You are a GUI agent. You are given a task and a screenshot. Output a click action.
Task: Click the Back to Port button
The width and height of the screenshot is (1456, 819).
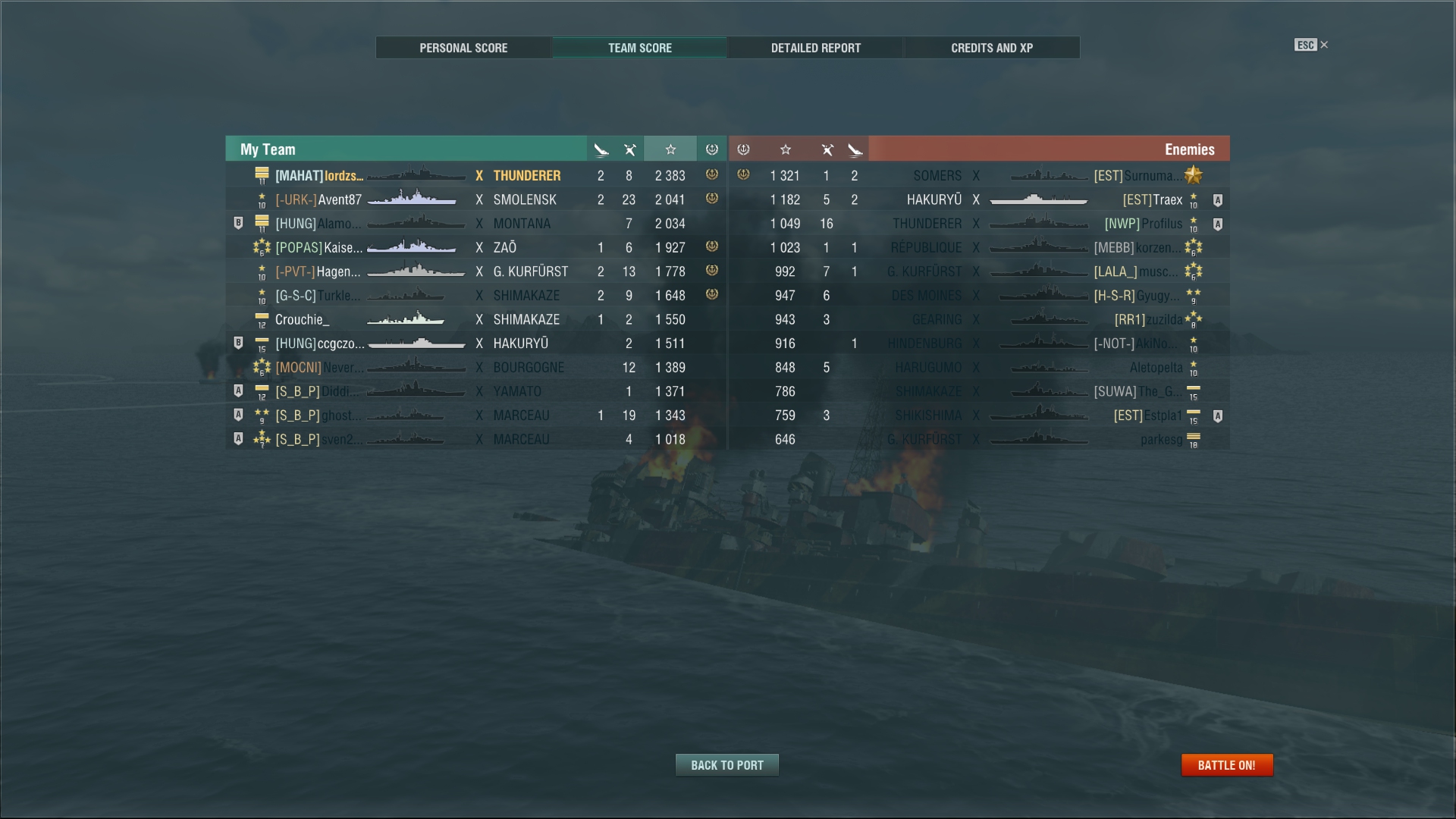coord(727,765)
